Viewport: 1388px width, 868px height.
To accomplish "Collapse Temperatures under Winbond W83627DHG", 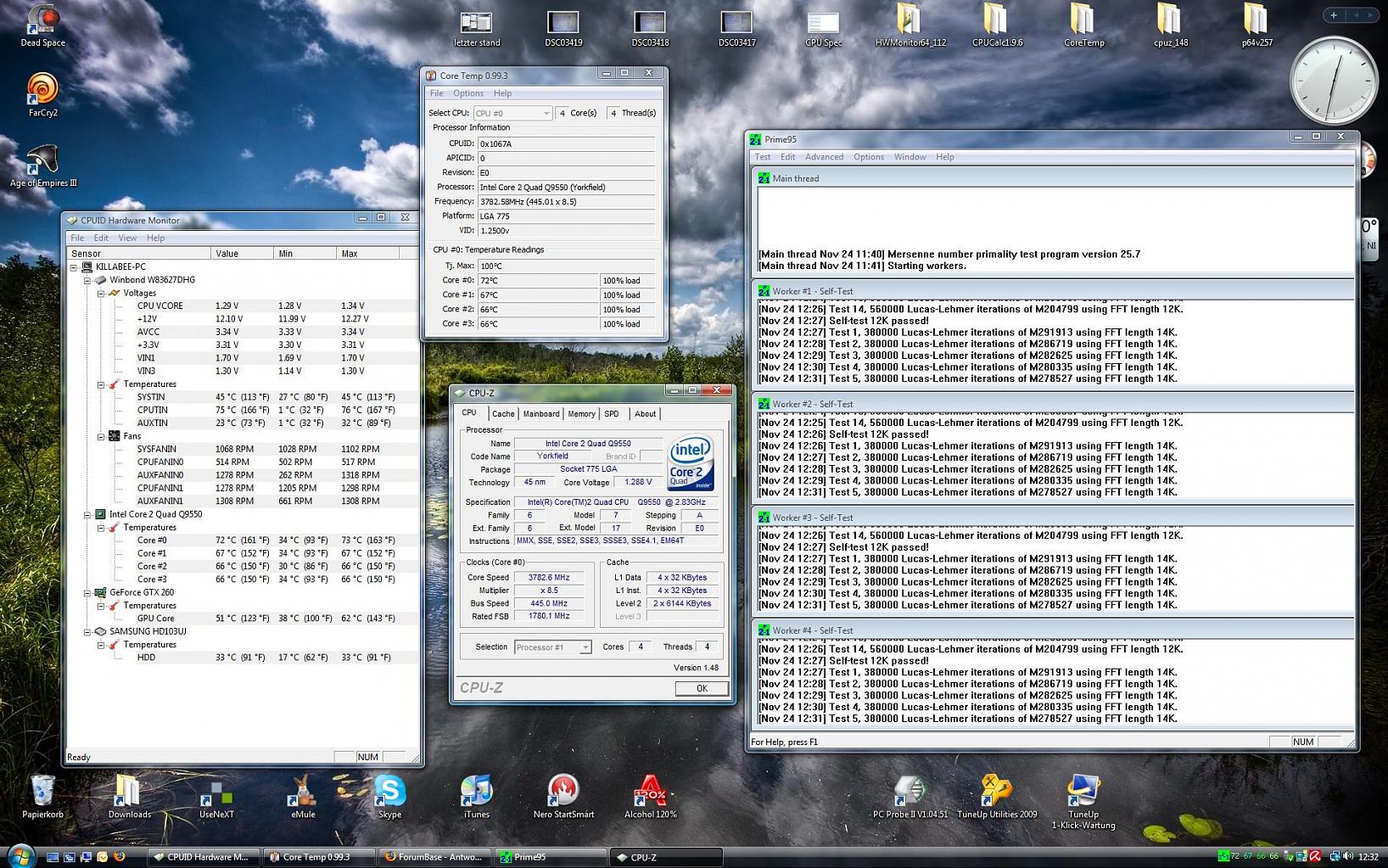I will (101, 384).
